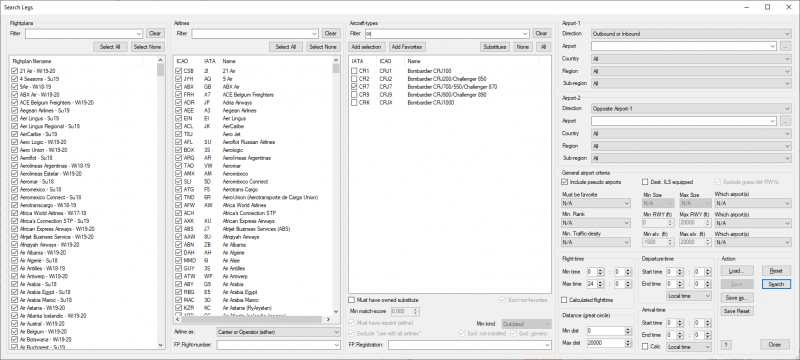The height and width of the screenshot is (360, 800).
Task: Open help with the question mark button
Action: [x=726, y=345]
